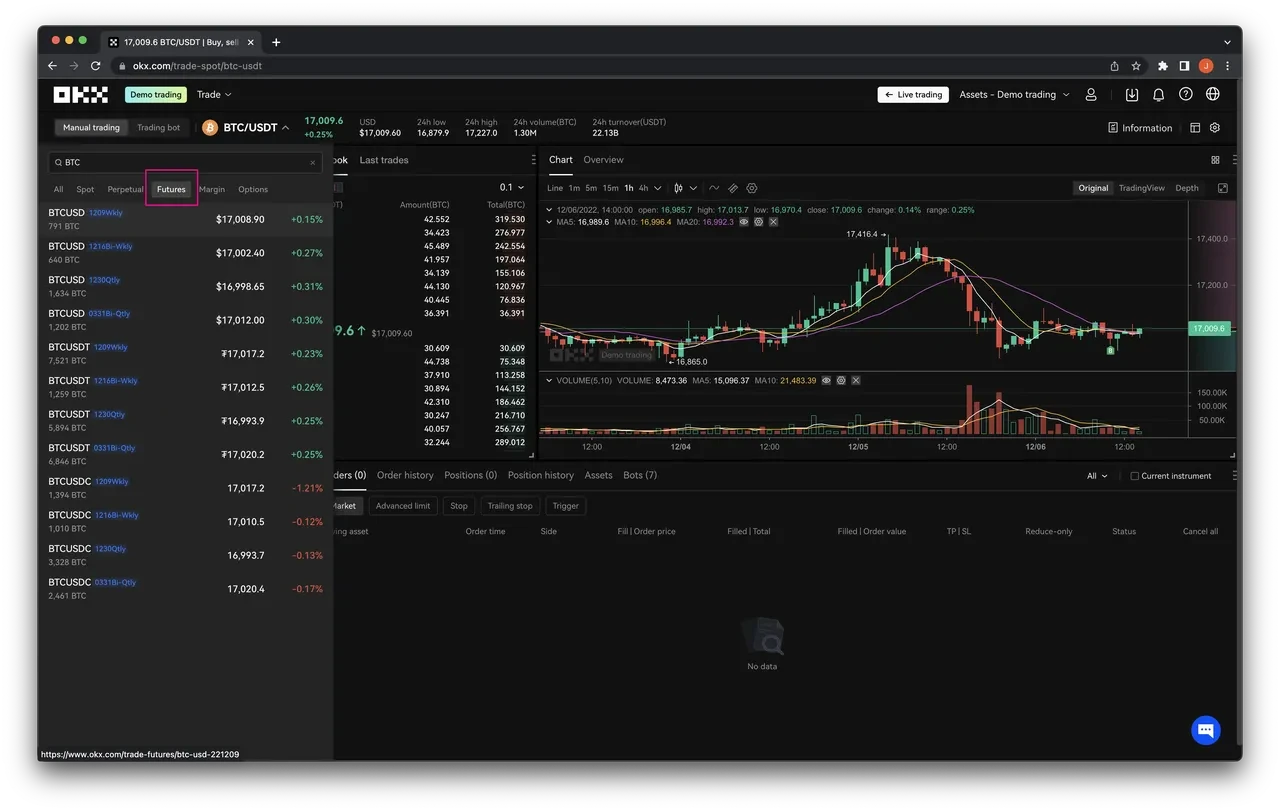This screenshot has width=1280, height=811.
Task: Open the Last trades tab
Action: coord(384,160)
